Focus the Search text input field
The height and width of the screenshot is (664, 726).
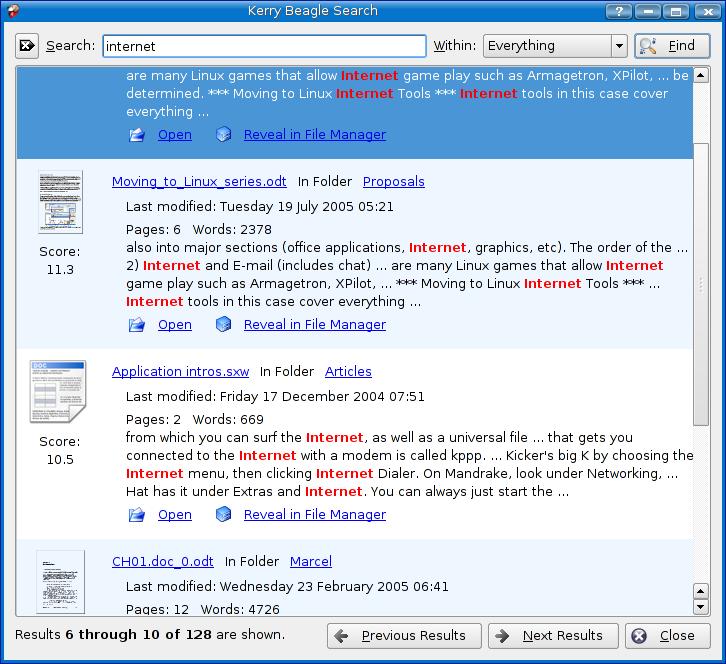(264, 46)
